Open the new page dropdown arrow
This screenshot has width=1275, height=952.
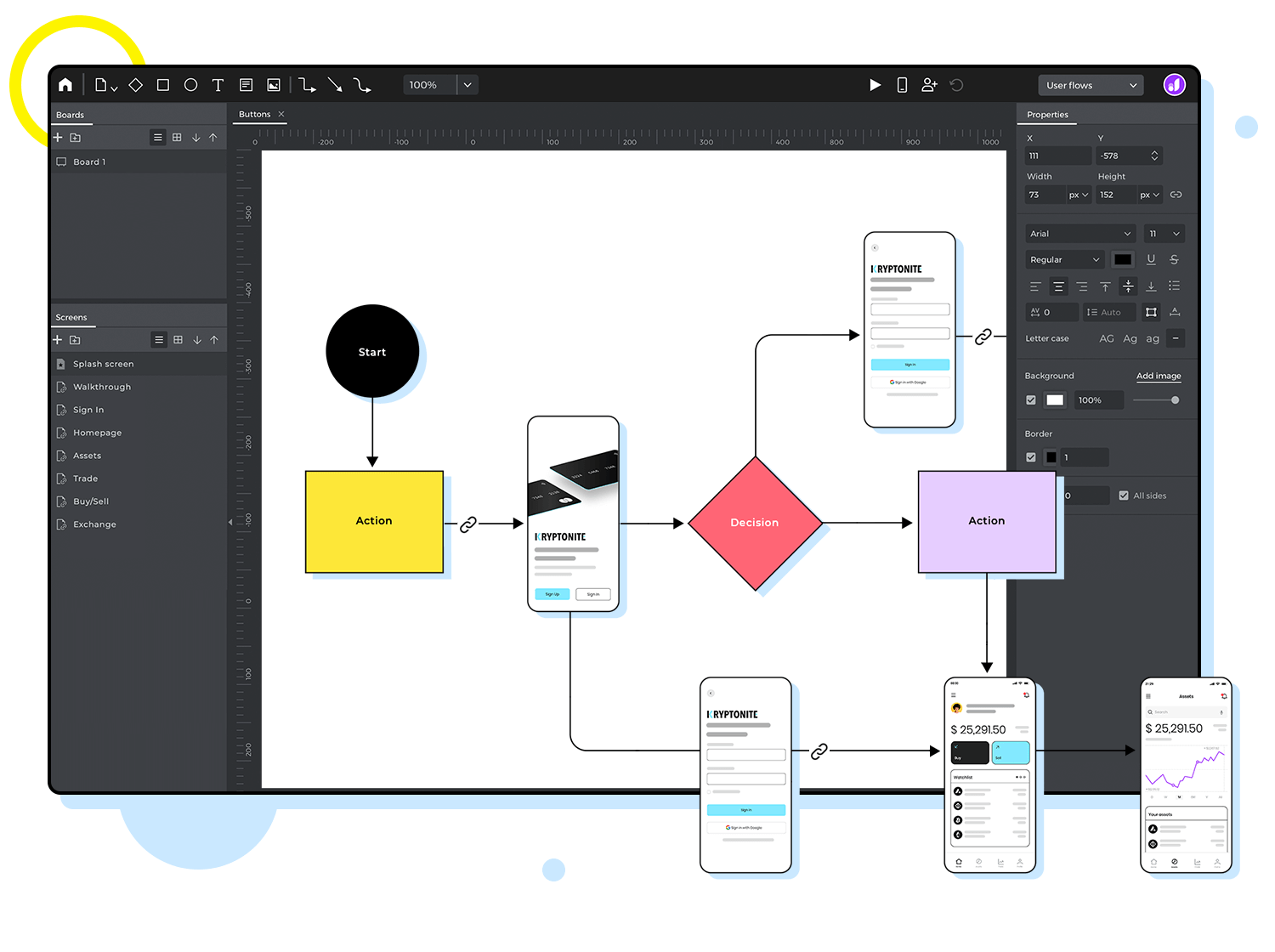point(114,88)
